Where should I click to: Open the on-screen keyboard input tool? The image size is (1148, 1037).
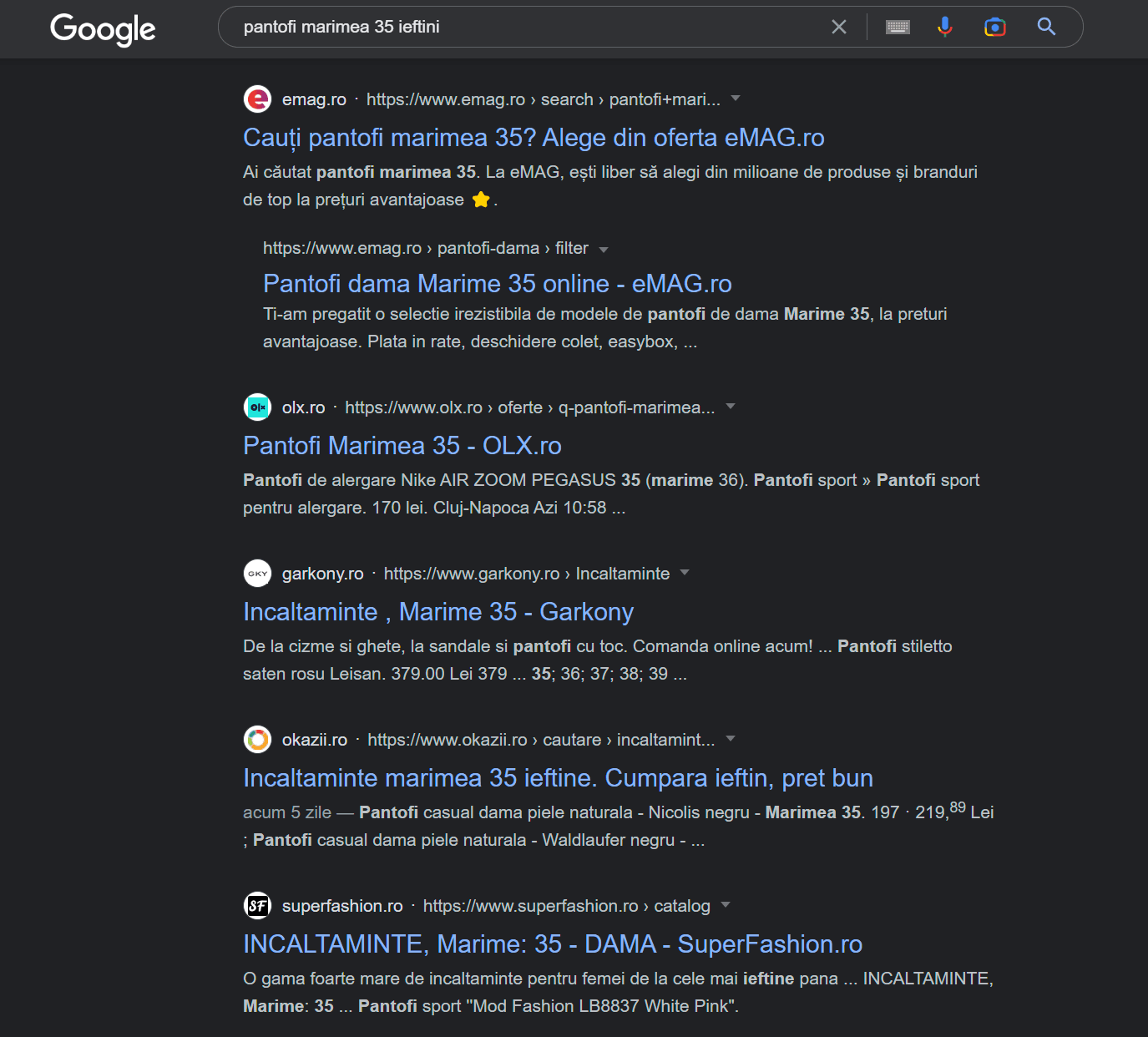(898, 27)
